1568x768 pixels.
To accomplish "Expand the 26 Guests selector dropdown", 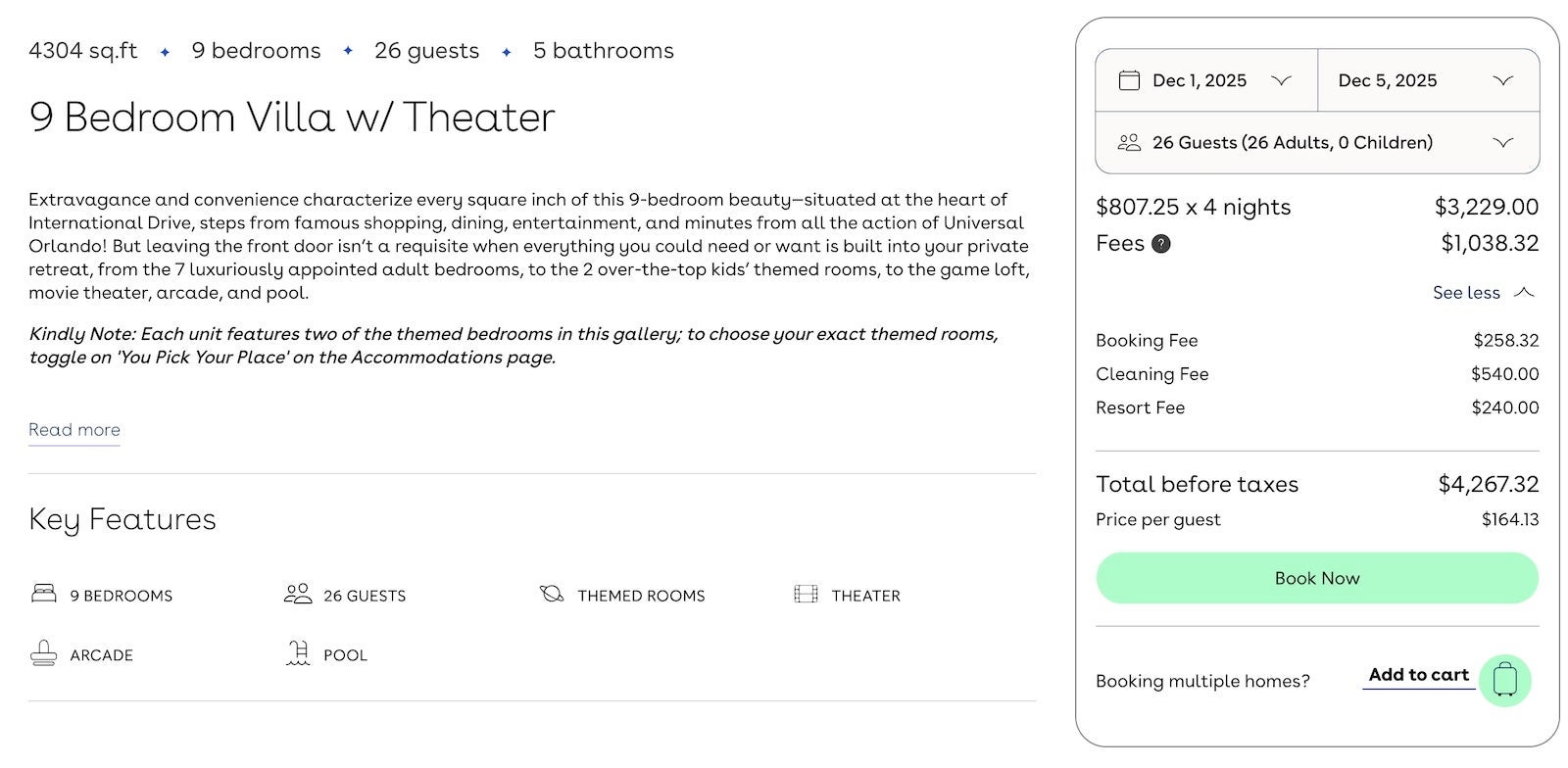I will coord(1505,142).
